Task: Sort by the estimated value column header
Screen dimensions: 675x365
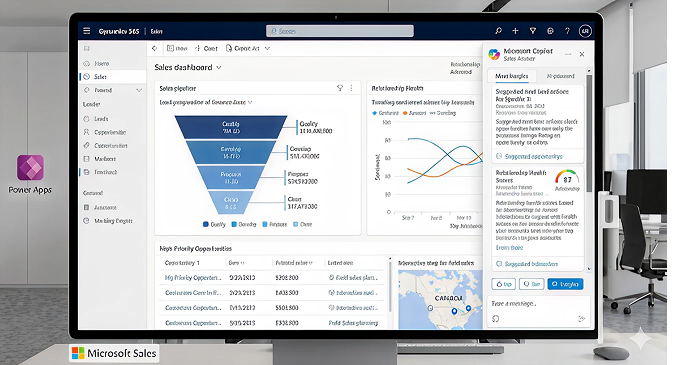Action: click(294, 263)
